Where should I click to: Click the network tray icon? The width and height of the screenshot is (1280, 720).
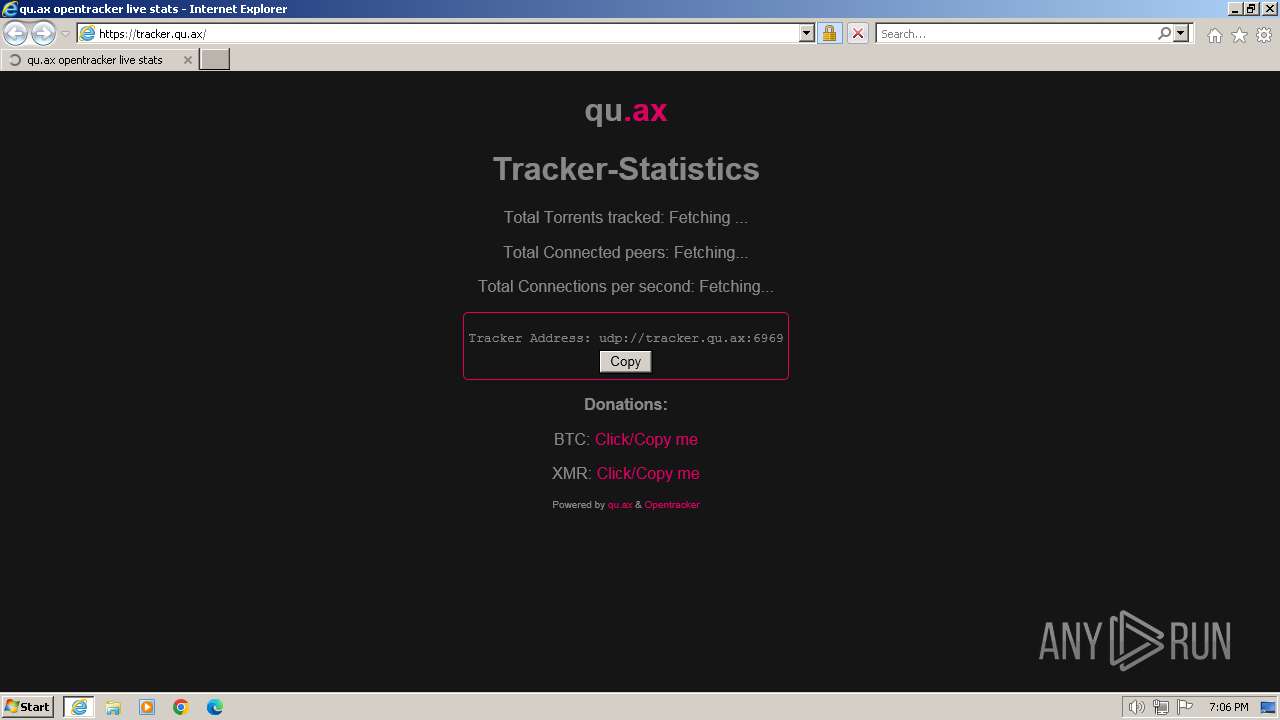coord(1161,707)
